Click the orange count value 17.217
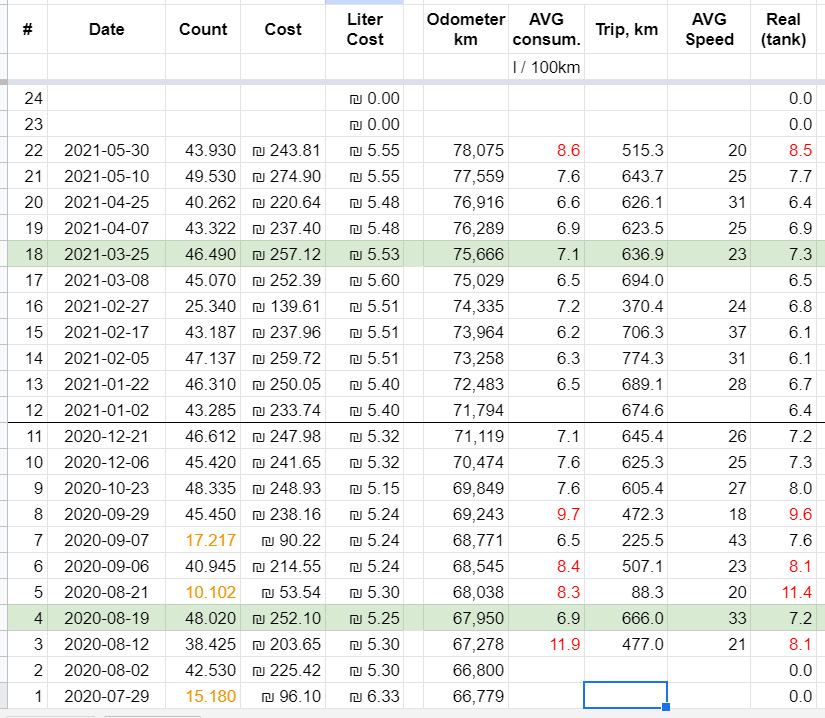The image size is (825, 718). pyautogui.click(x=209, y=539)
